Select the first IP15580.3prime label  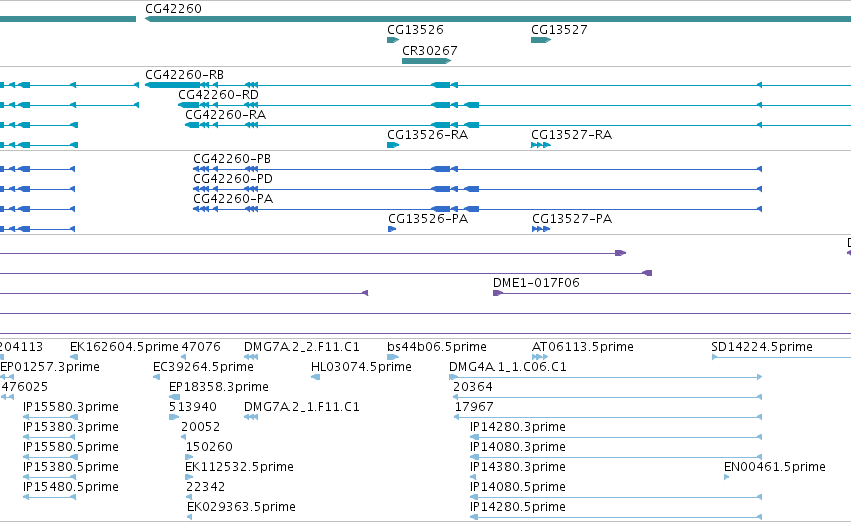click(x=71, y=407)
